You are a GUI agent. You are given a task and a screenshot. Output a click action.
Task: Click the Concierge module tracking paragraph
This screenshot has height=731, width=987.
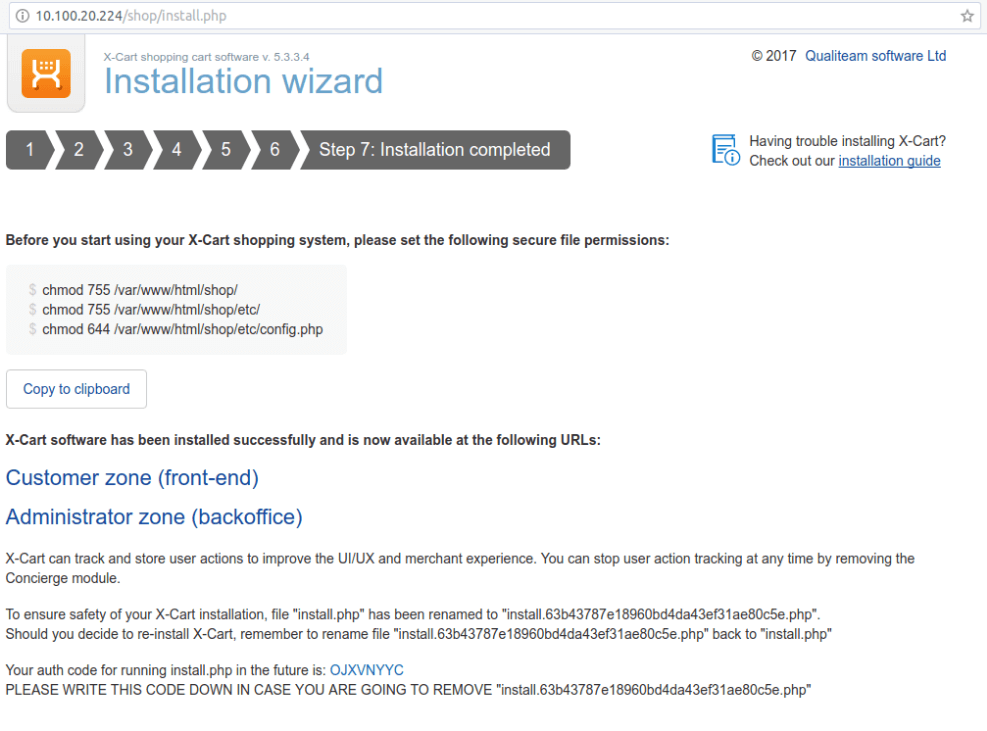460,568
